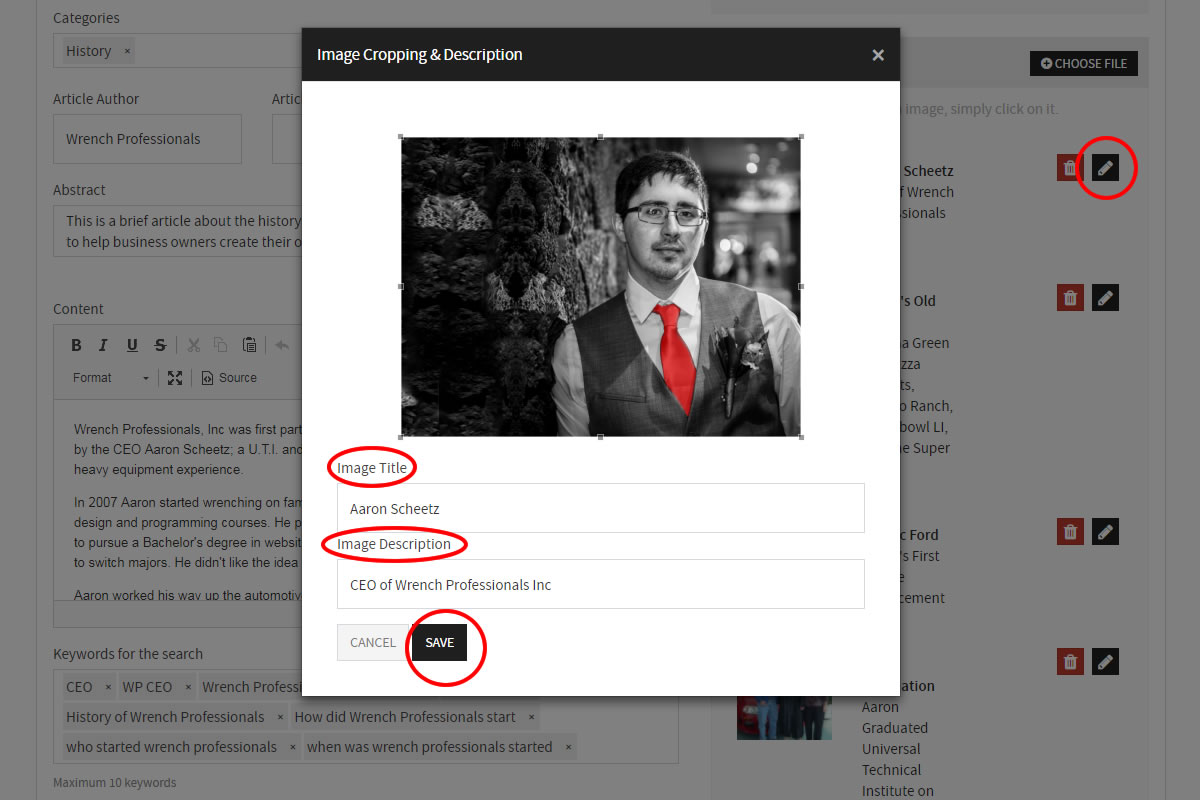The height and width of the screenshot is (800, 1200).
Task: Save the image title and description
Action: (439, 642)
